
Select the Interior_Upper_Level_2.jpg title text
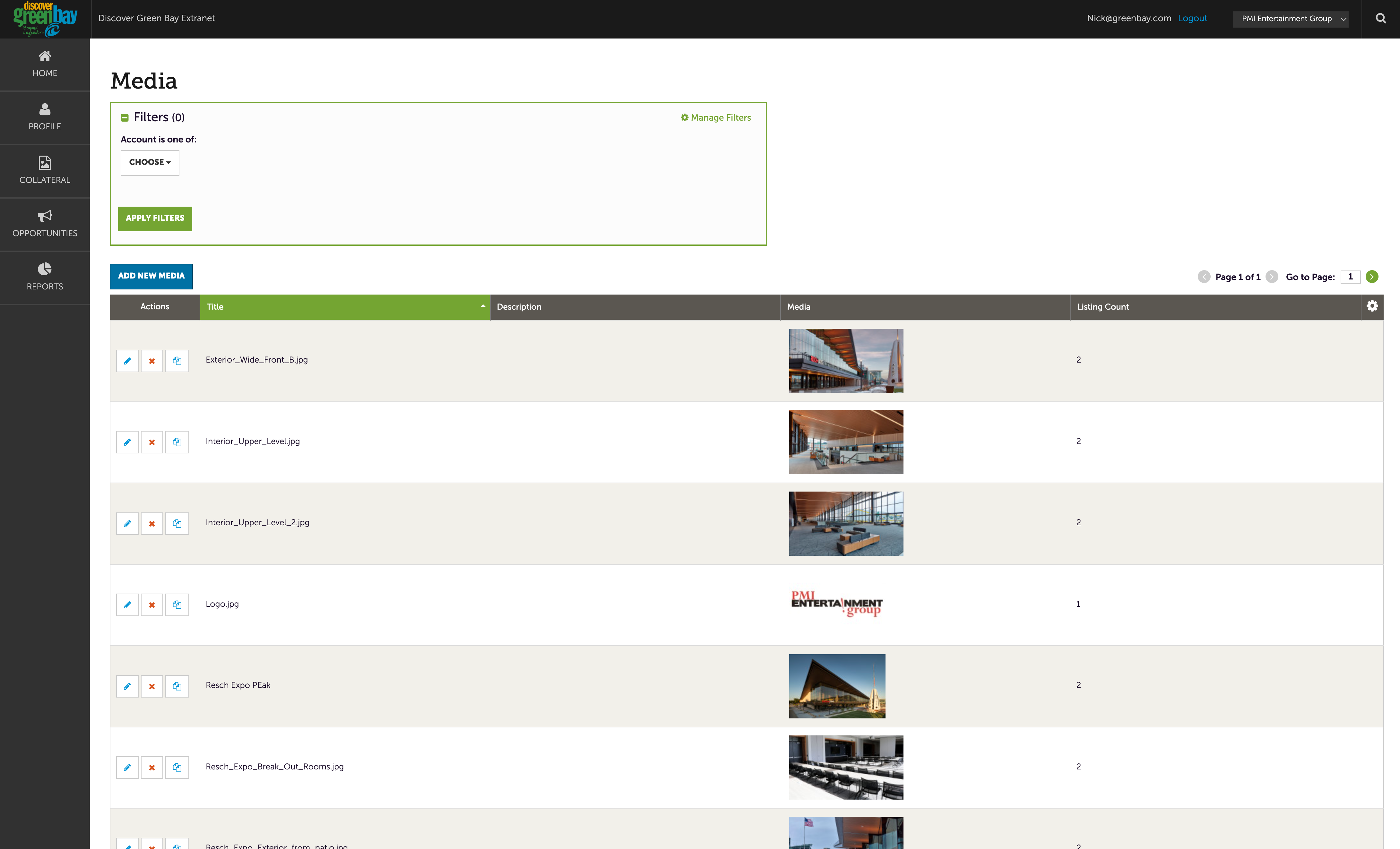257,522
